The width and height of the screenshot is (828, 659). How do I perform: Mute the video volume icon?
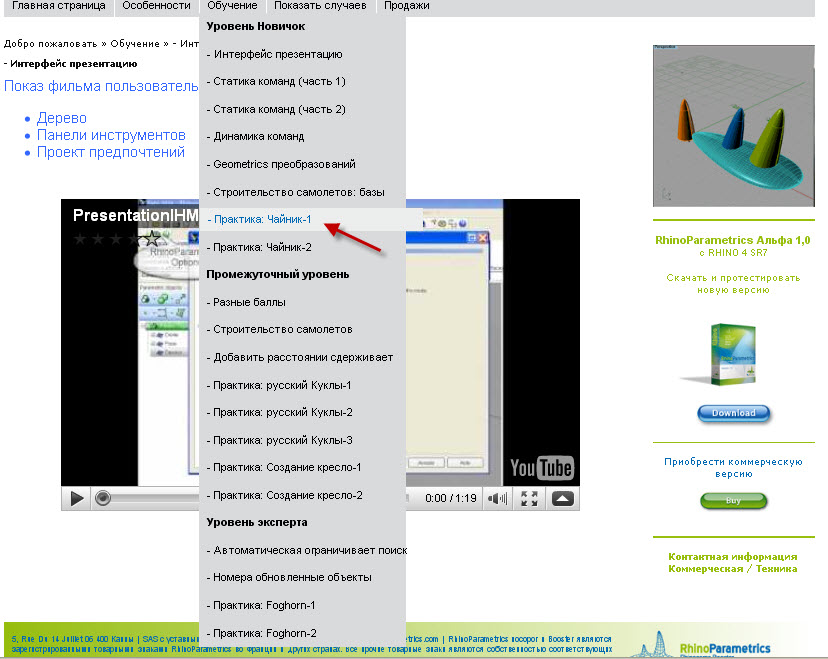[497, 498]
